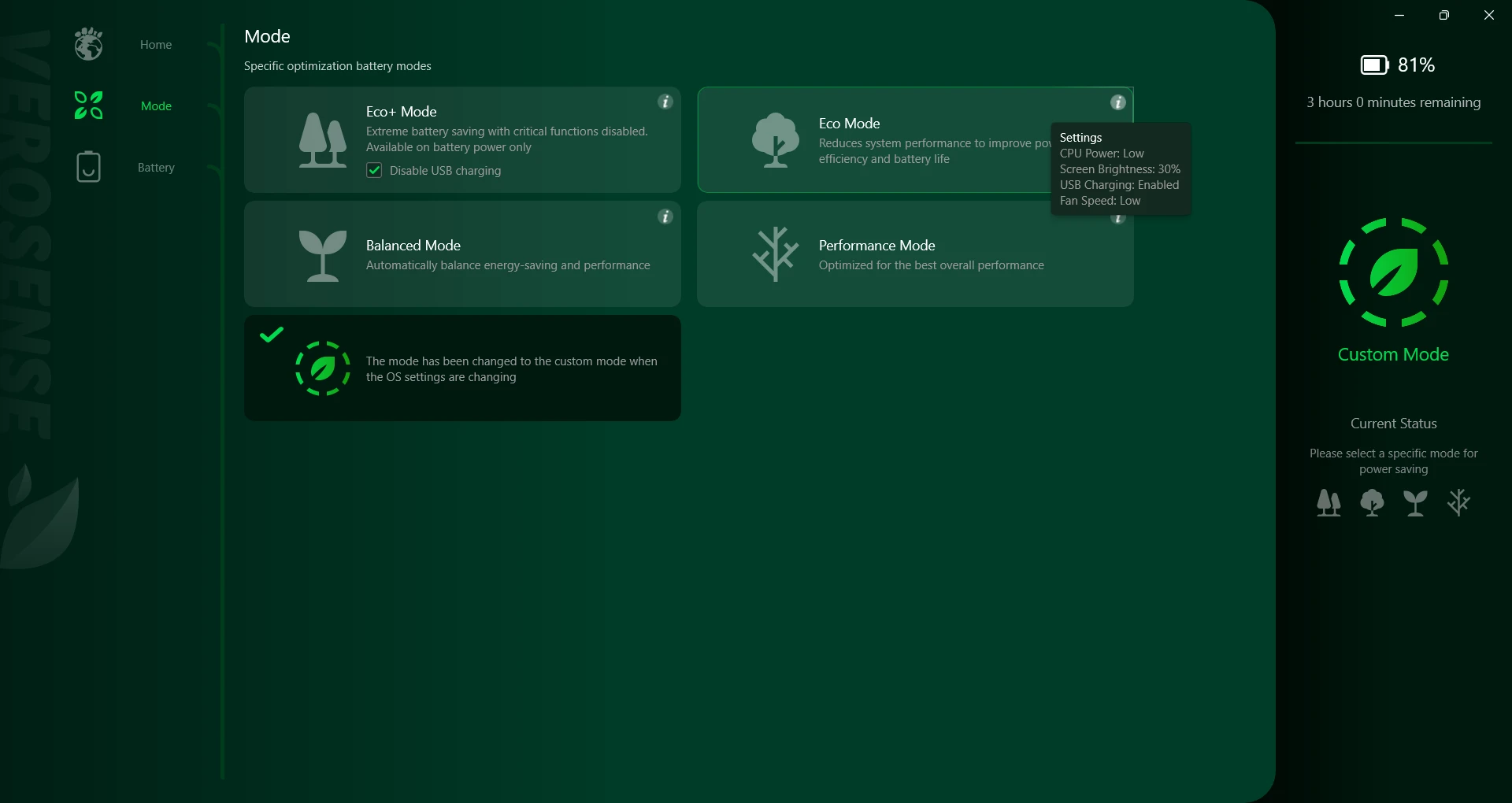Show info for Eco+ Mode
This screenshot has height=803, width=1512.
point(665,102)
